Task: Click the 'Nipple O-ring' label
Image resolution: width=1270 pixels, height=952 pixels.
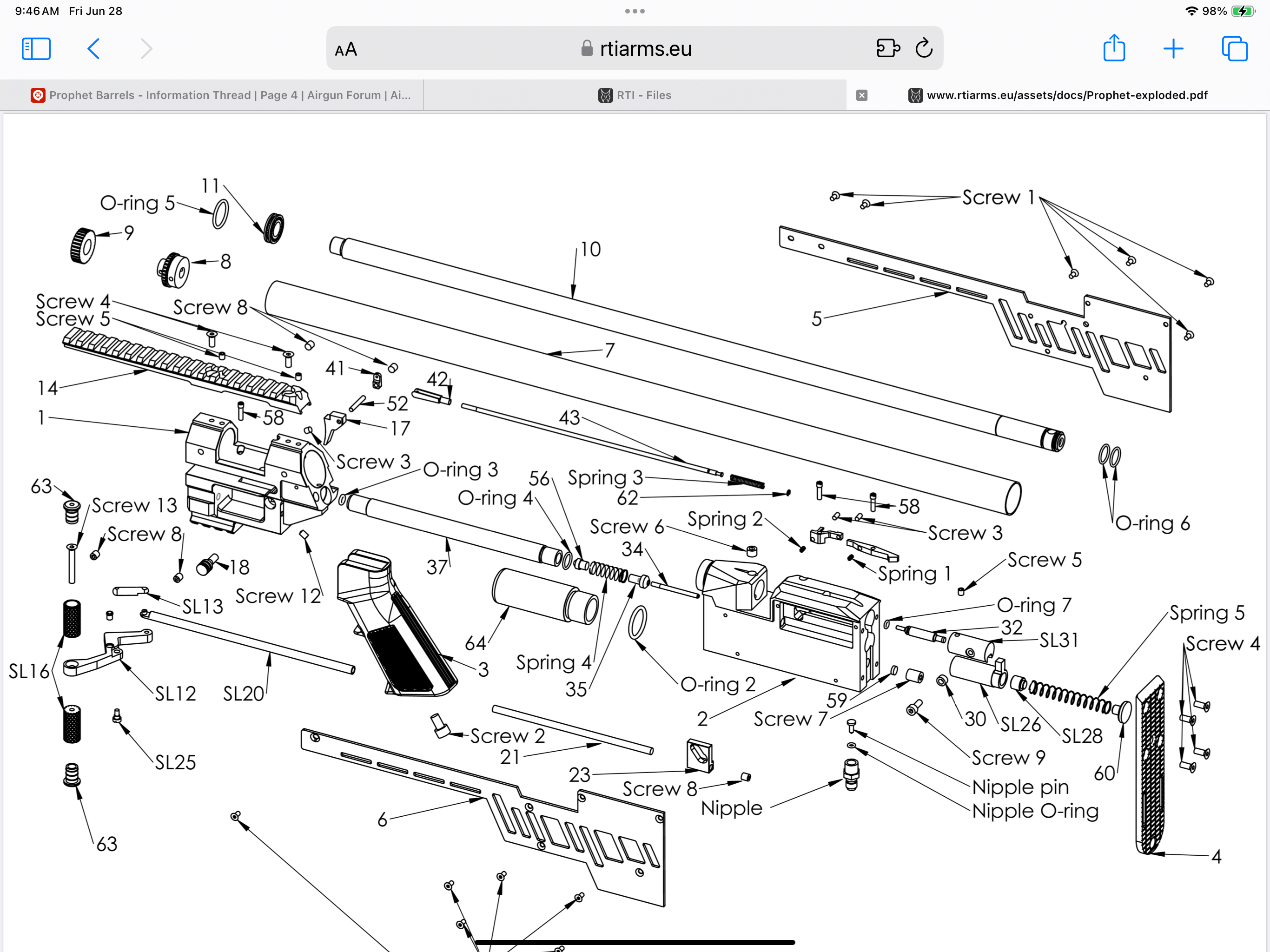Action: pyautogui.click(x=1035, y=811)
